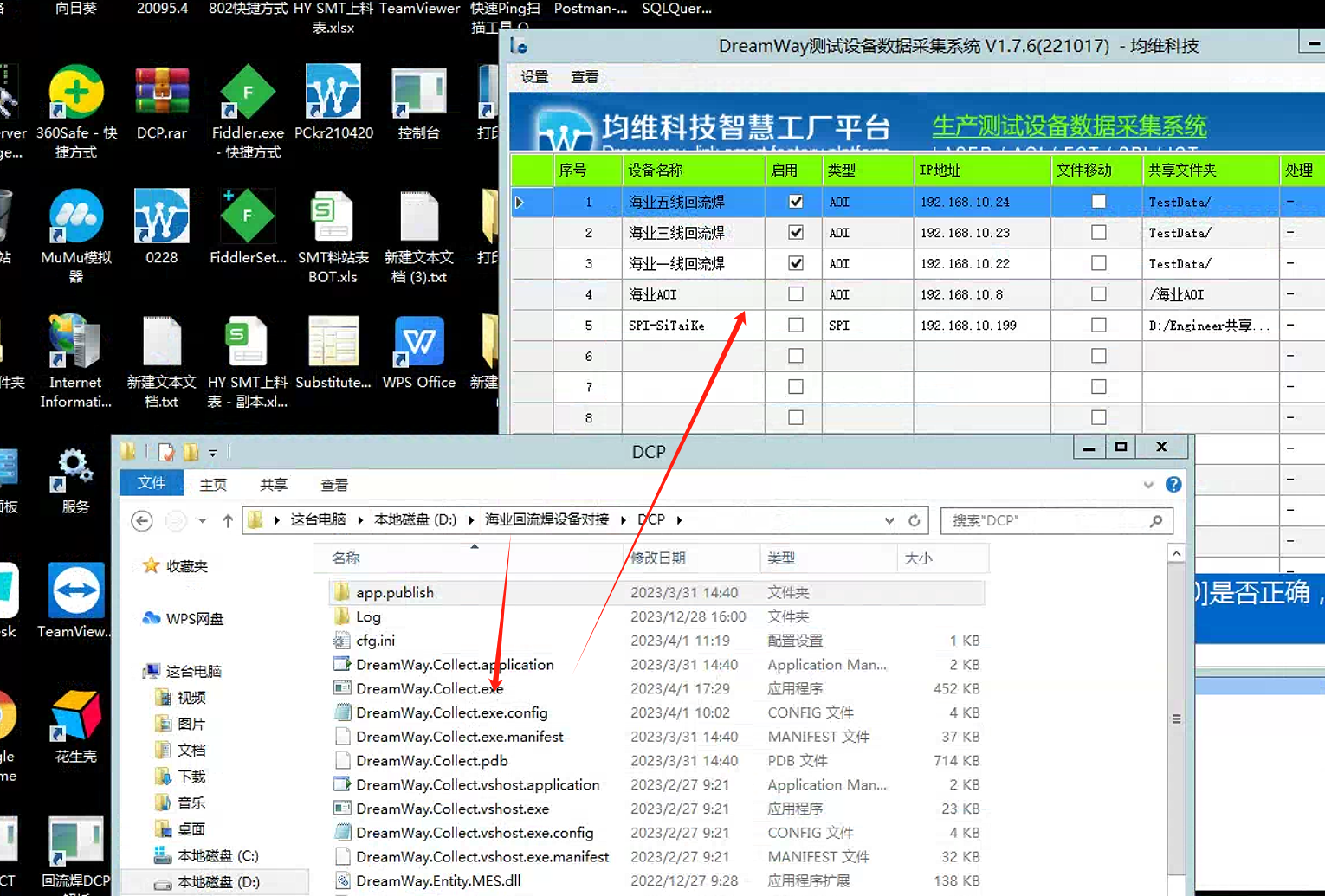This screenshot has height=896, width=1325.
Task: Check the file move checkbox for 海业三线回流焊
Action: [x=1098, y=233]
